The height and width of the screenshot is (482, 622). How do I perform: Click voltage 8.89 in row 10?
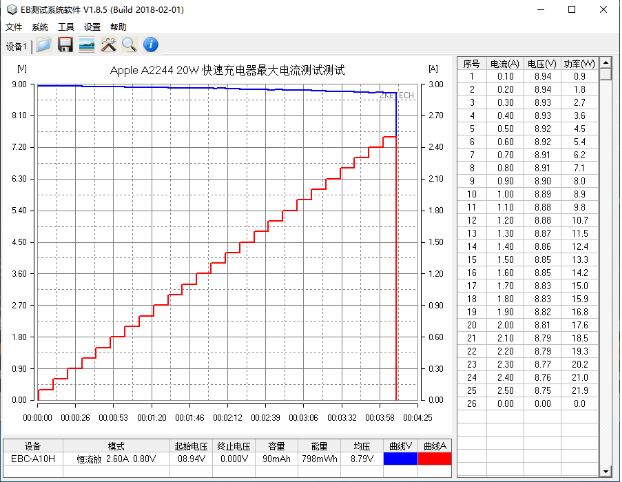(542, 194)
